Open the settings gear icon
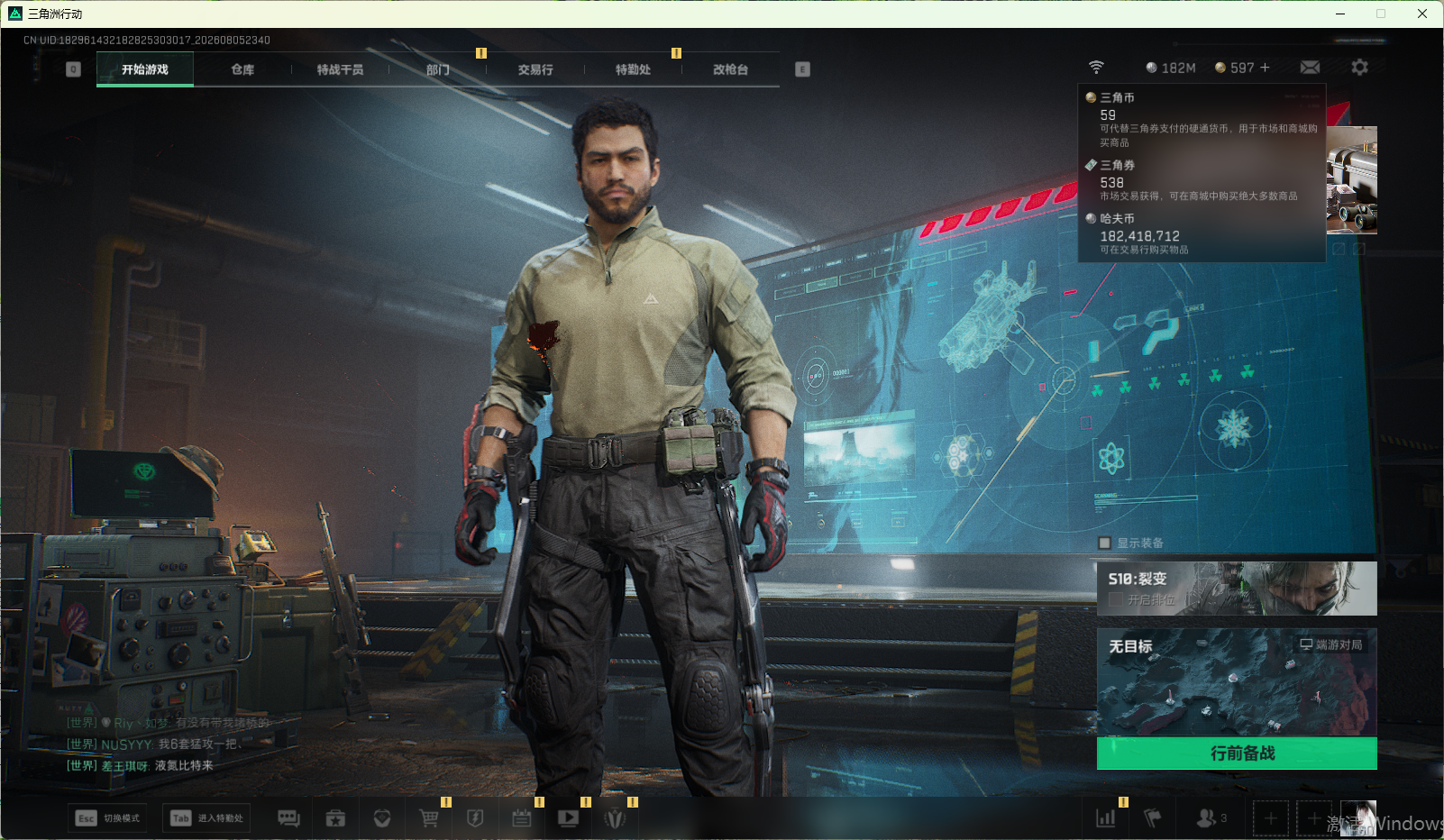The image size is (1444, 840). pyautogui.click(x=1359, y=68)
